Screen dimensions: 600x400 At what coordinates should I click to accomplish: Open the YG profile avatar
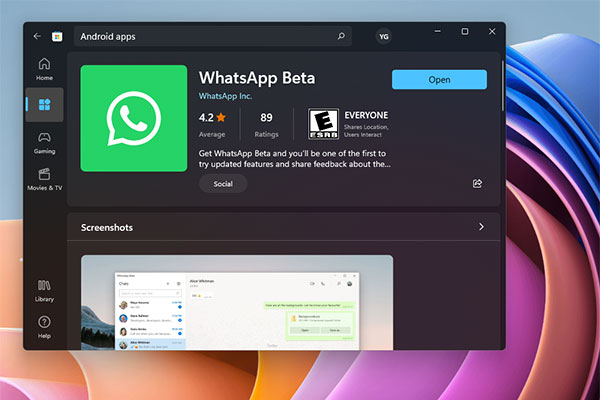383,36
